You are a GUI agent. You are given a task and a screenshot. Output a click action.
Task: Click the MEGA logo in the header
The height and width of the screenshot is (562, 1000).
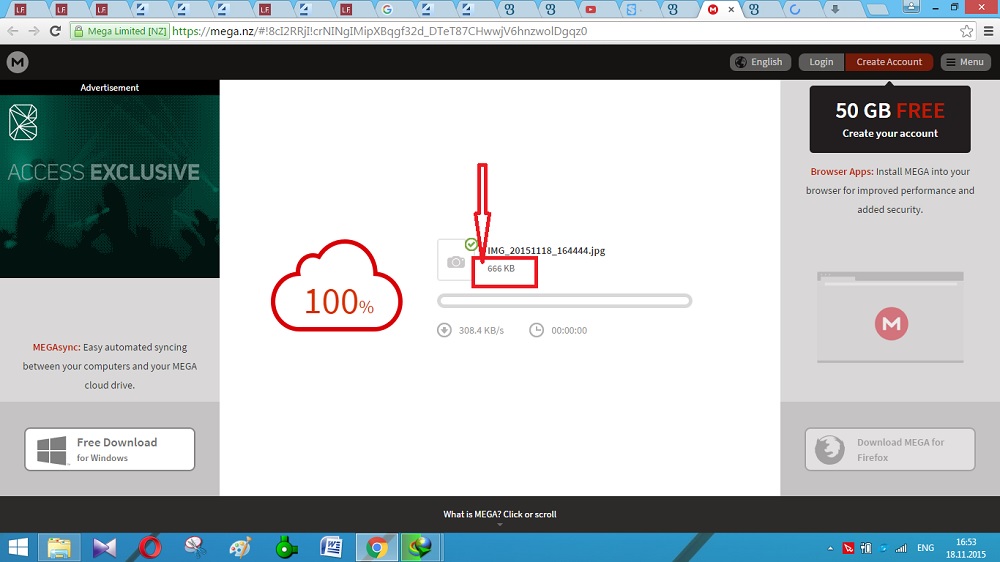[x=17, y=62]
